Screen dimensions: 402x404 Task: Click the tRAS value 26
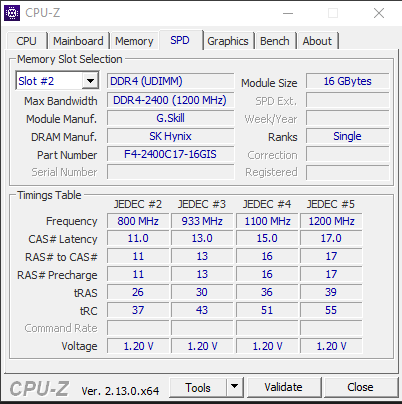point(138,292)
